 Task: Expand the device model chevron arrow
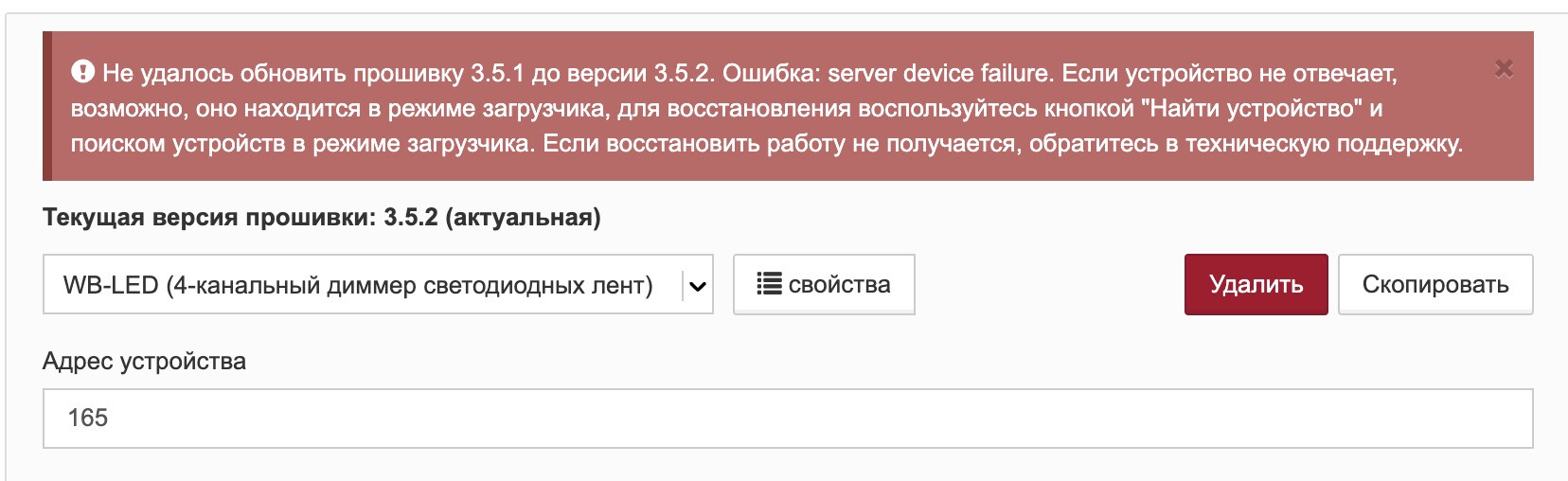698,286
